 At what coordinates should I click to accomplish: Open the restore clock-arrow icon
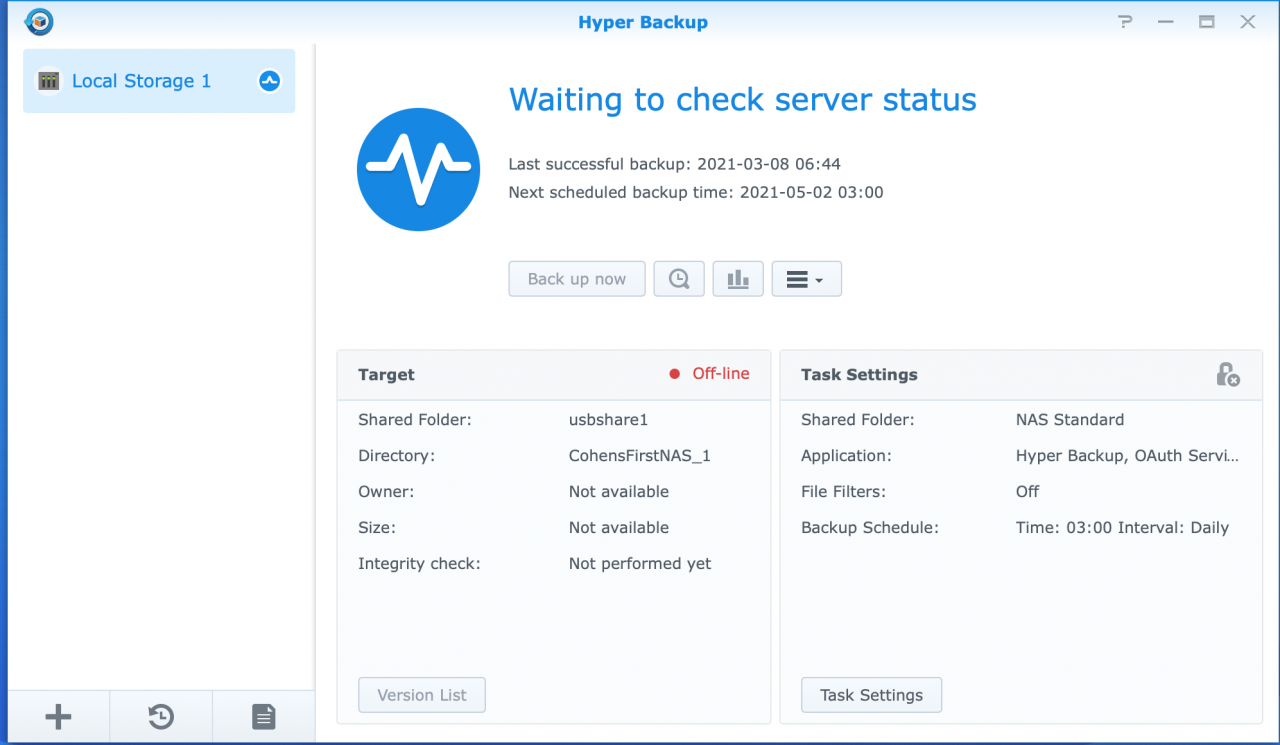161,716
